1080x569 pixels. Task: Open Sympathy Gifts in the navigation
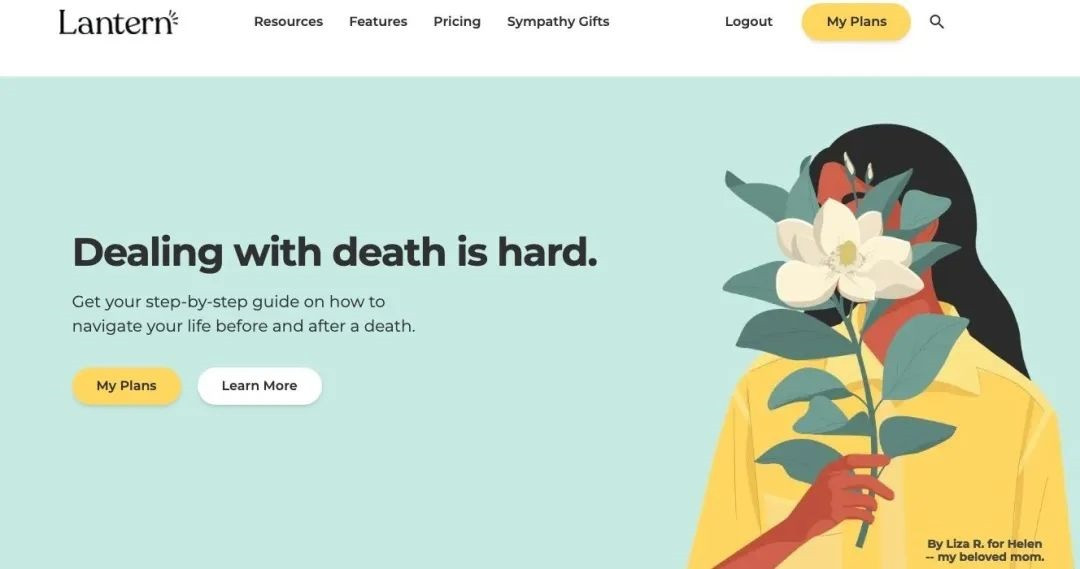(558, 21)
